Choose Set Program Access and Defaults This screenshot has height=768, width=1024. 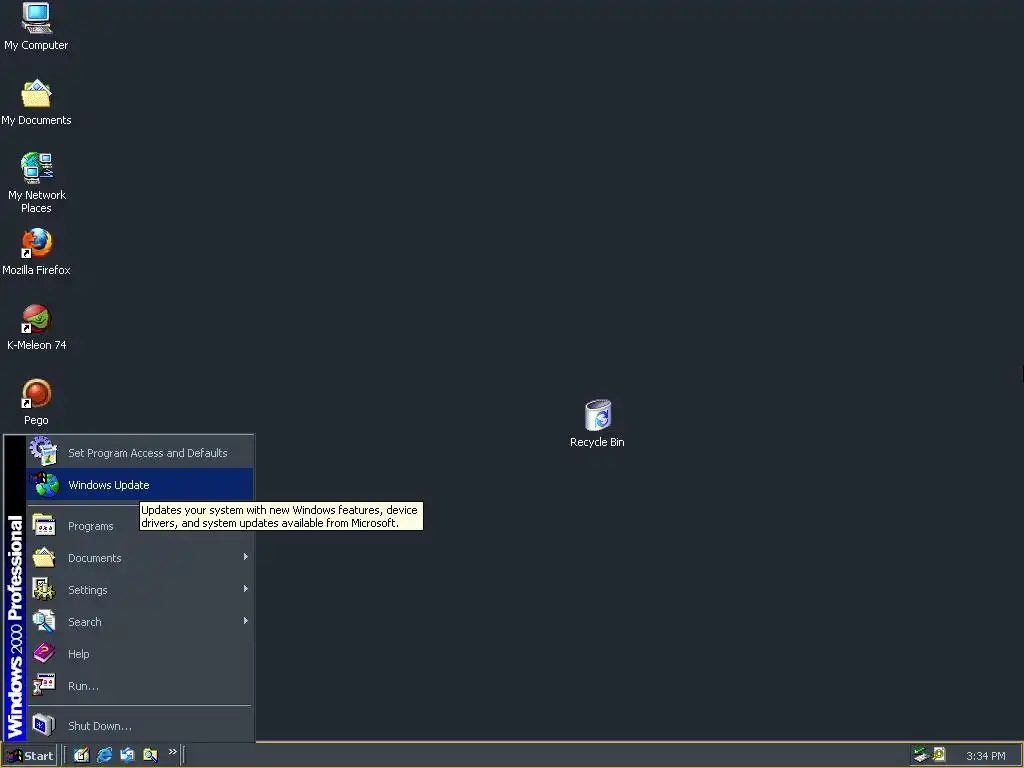[140, 453]
